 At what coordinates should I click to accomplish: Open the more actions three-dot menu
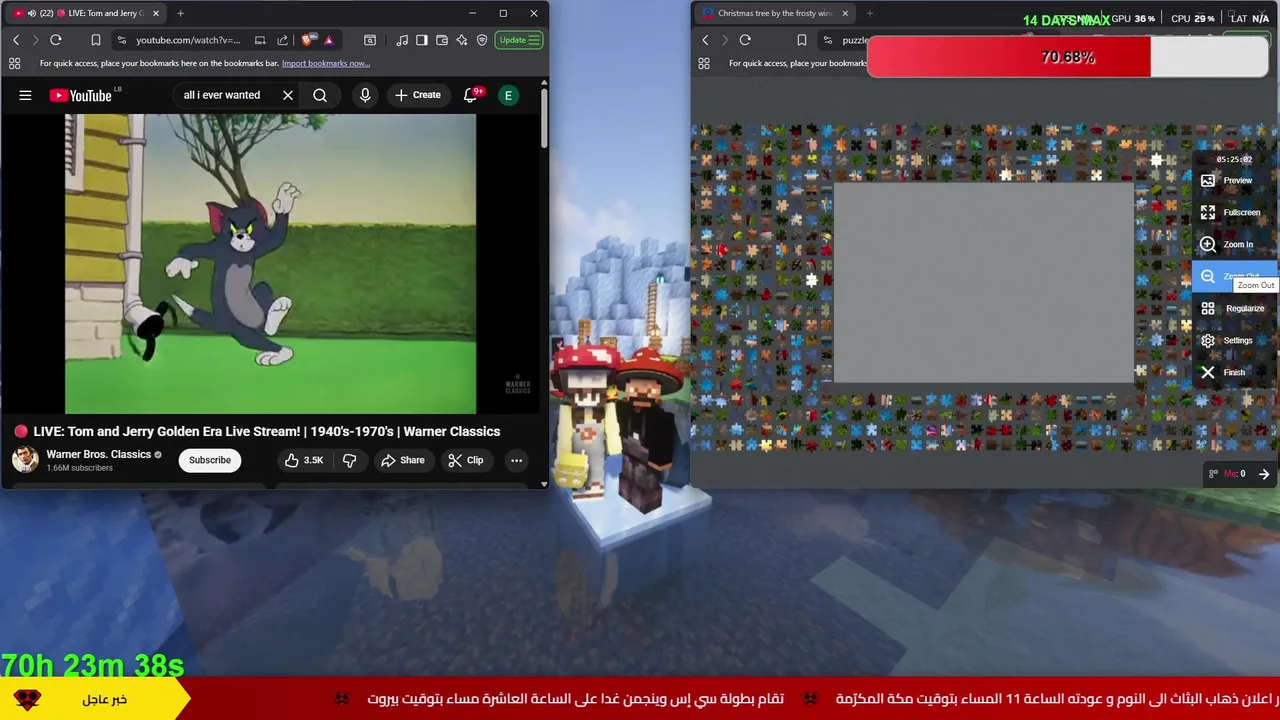tap(516, 460)
